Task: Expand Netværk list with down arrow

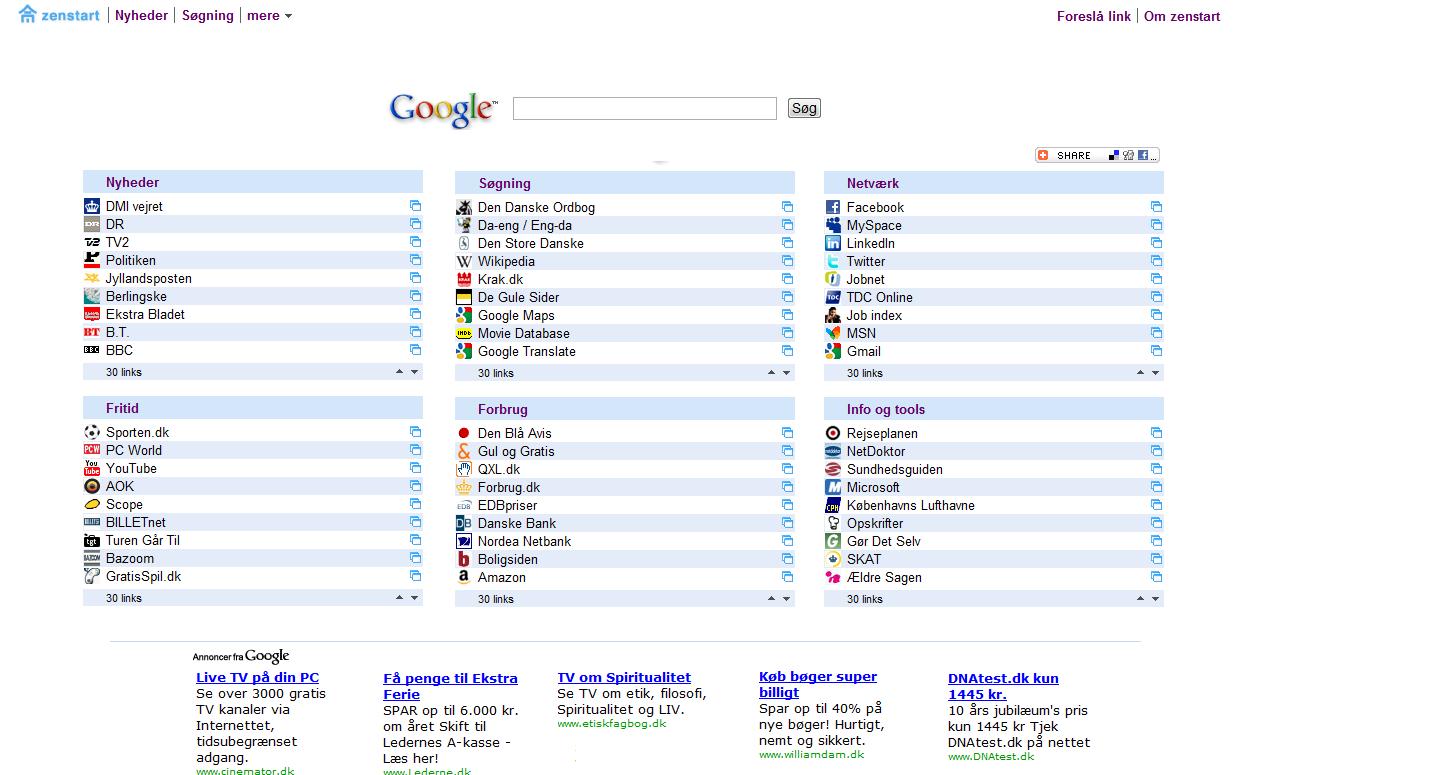Action: pyautogui.click(x=1156, y=373)
